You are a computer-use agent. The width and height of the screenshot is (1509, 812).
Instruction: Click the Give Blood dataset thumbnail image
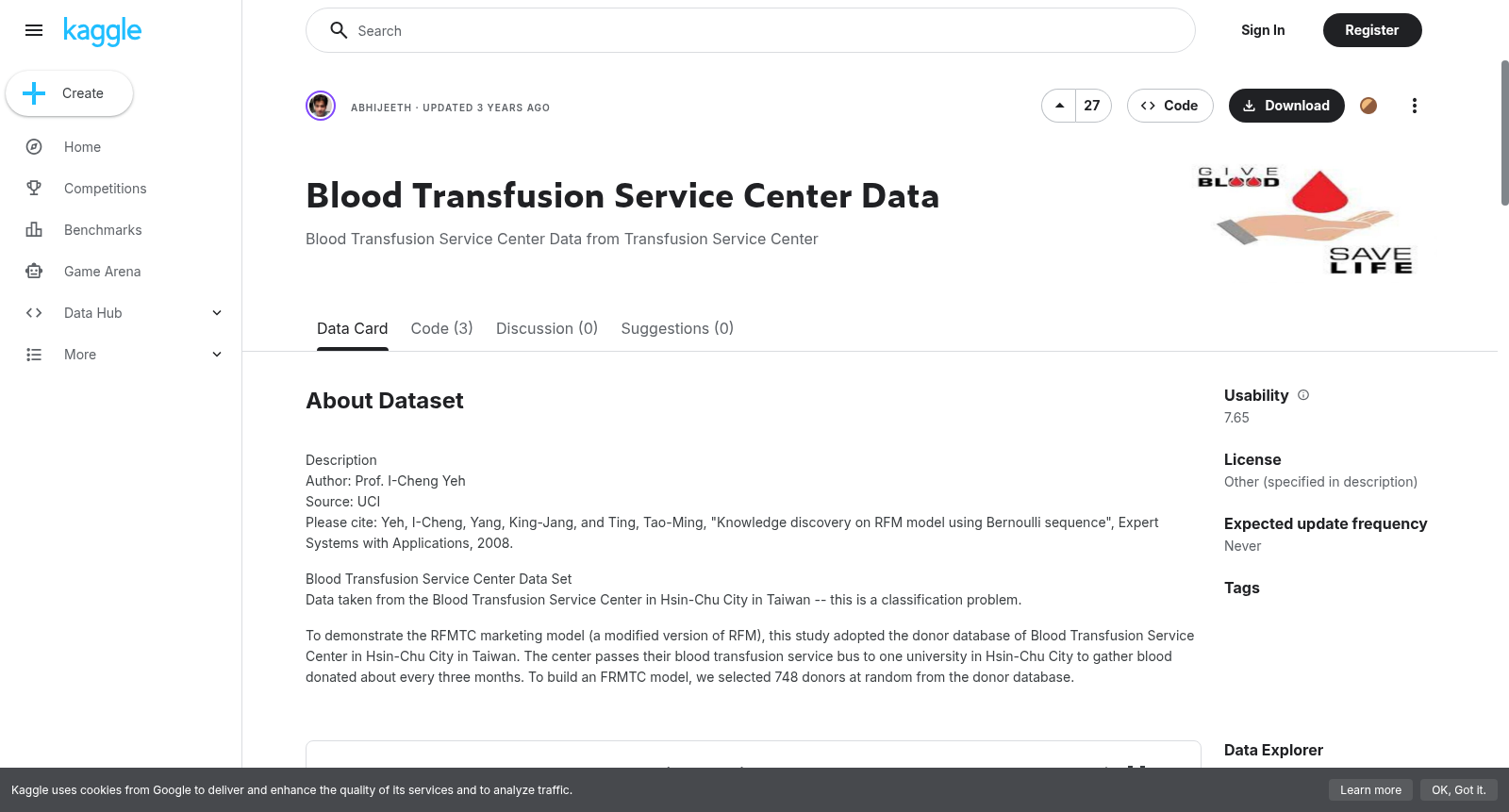click(1306, 221)
